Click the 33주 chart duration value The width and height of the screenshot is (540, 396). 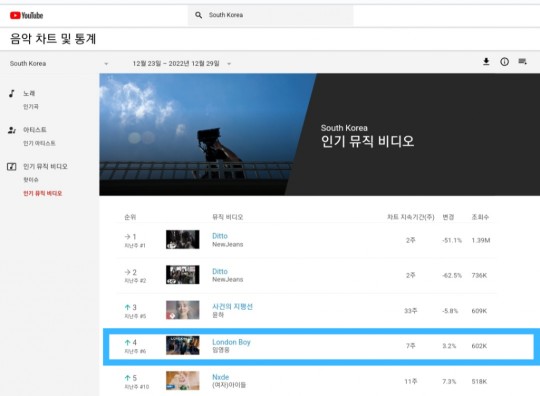[x=411, y=311]
